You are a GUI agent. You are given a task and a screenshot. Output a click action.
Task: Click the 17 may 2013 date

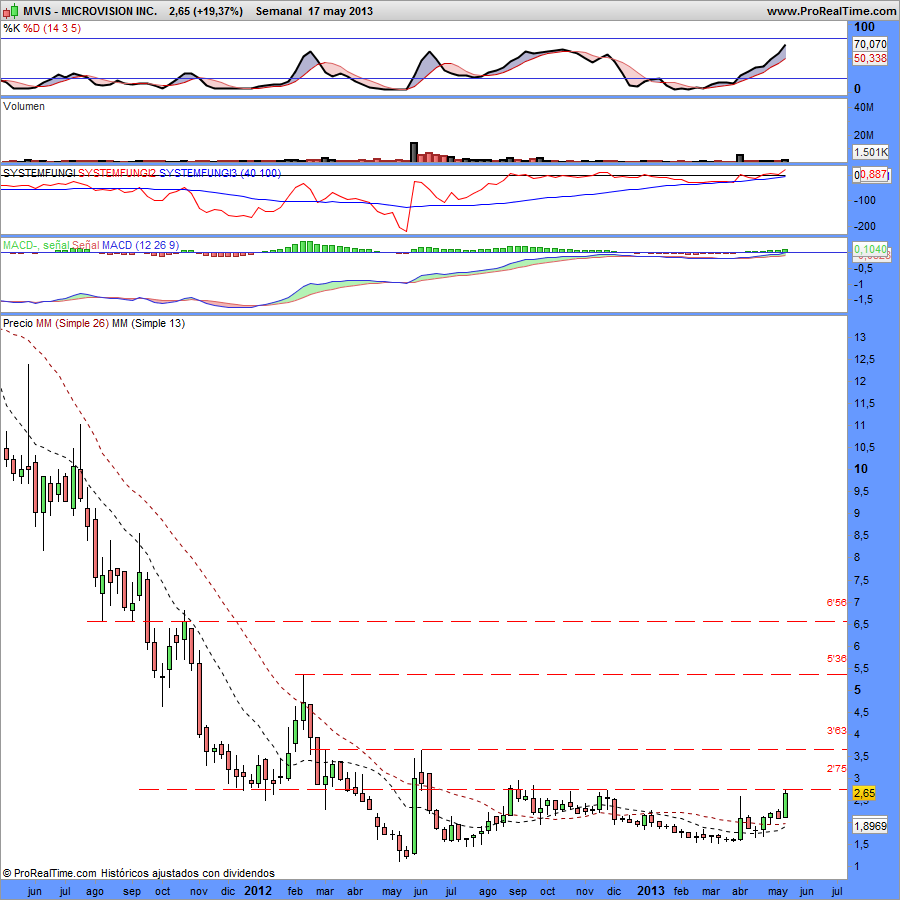click(340, 11)
